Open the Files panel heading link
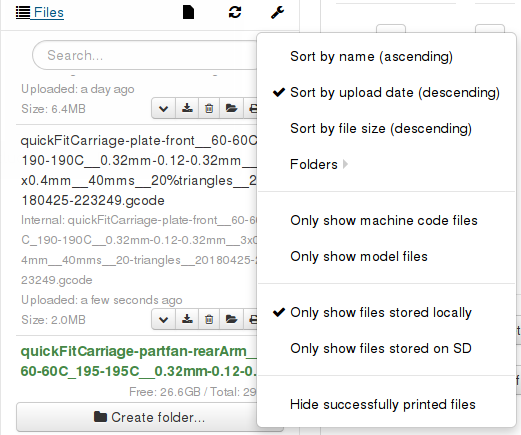The height and width of the screenshot is (435, 521). 48,13
